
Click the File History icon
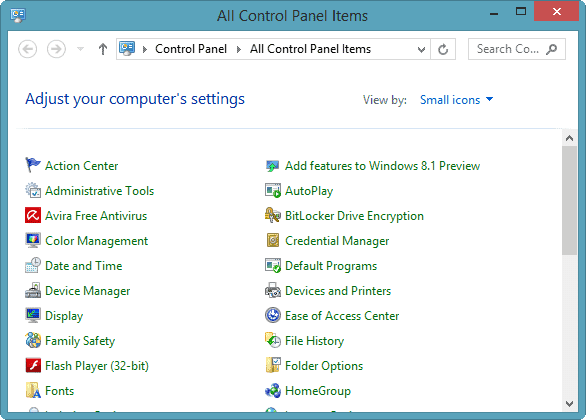(x=273, y=341)
